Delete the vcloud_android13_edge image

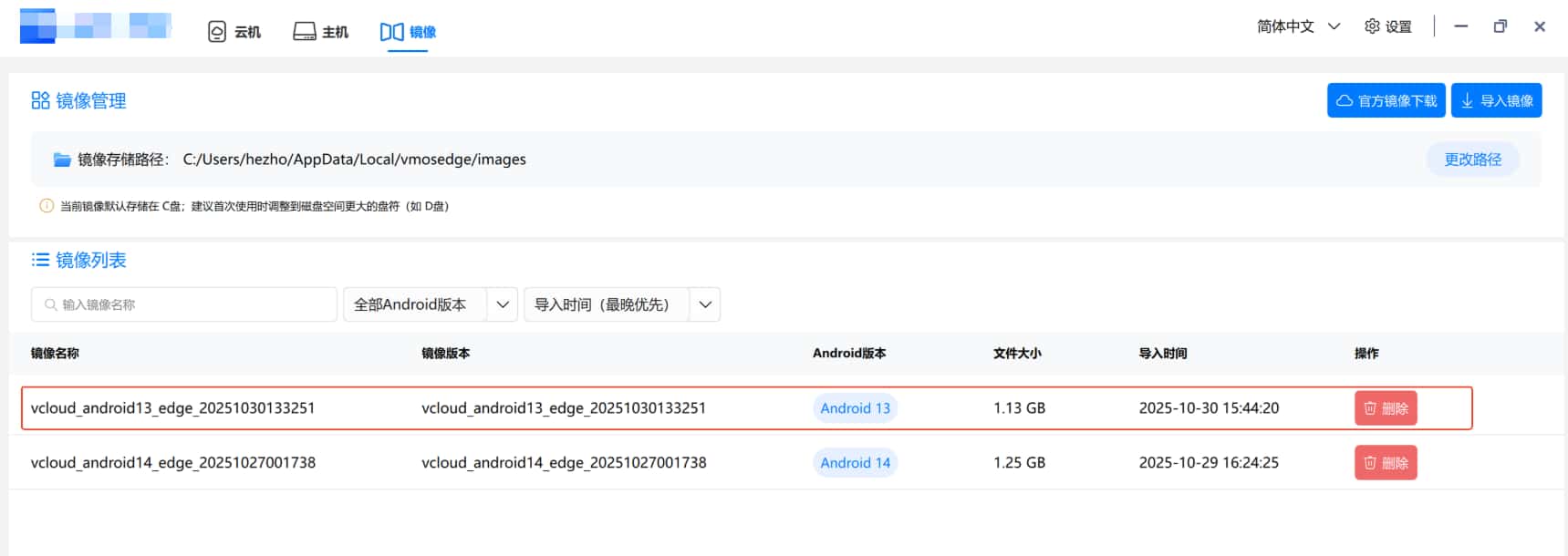pos(1385,408)
